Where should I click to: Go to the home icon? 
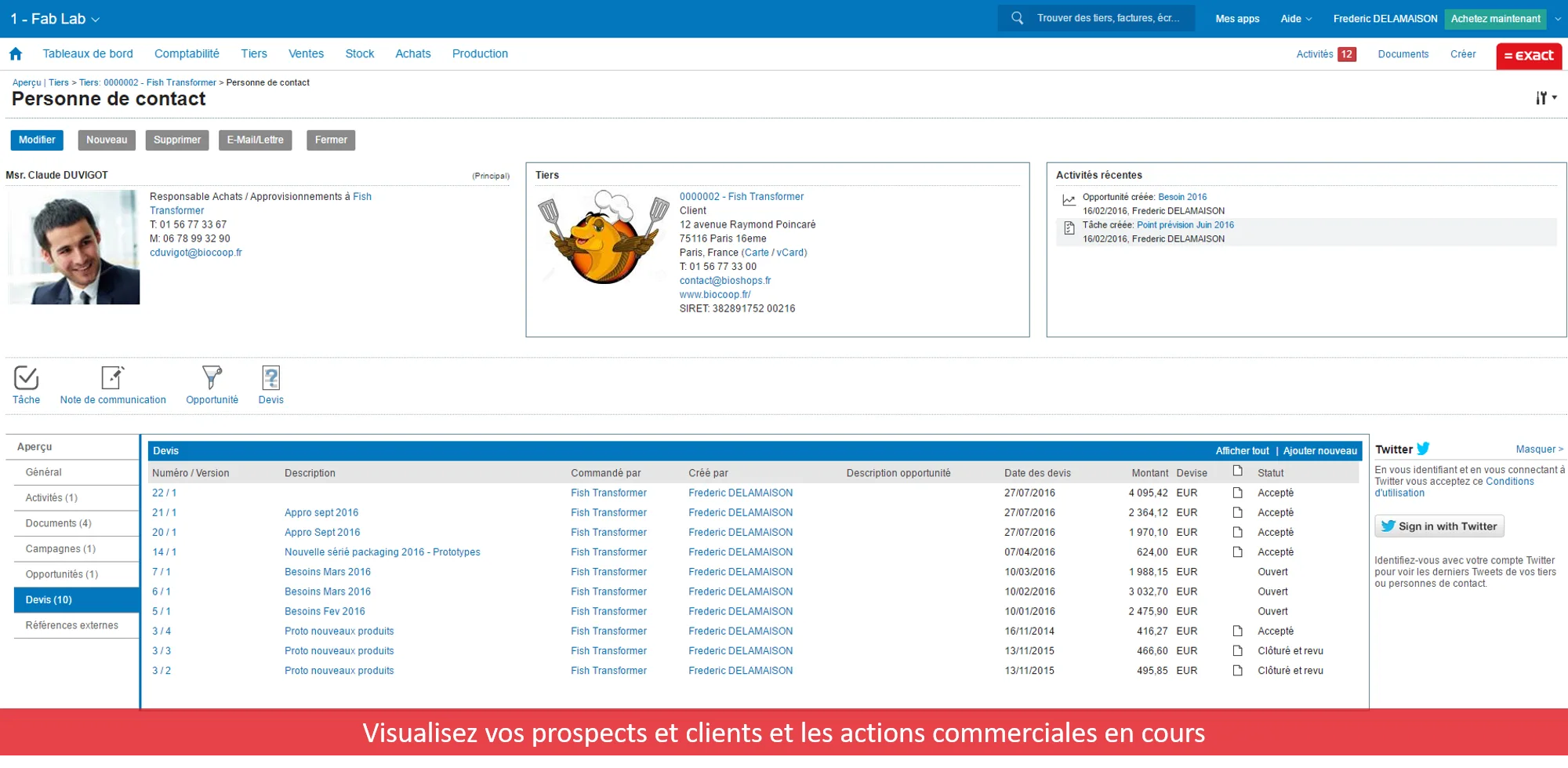click(x=16, y=54)
